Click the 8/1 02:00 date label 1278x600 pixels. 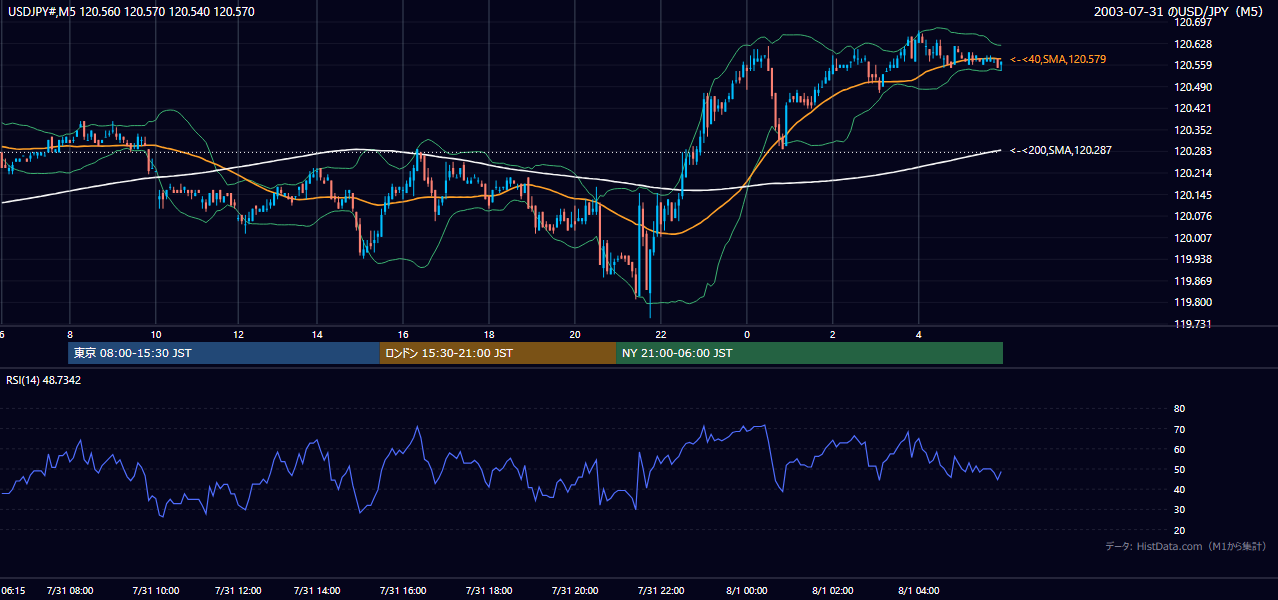pyautogui.click(x=831, y=590)
